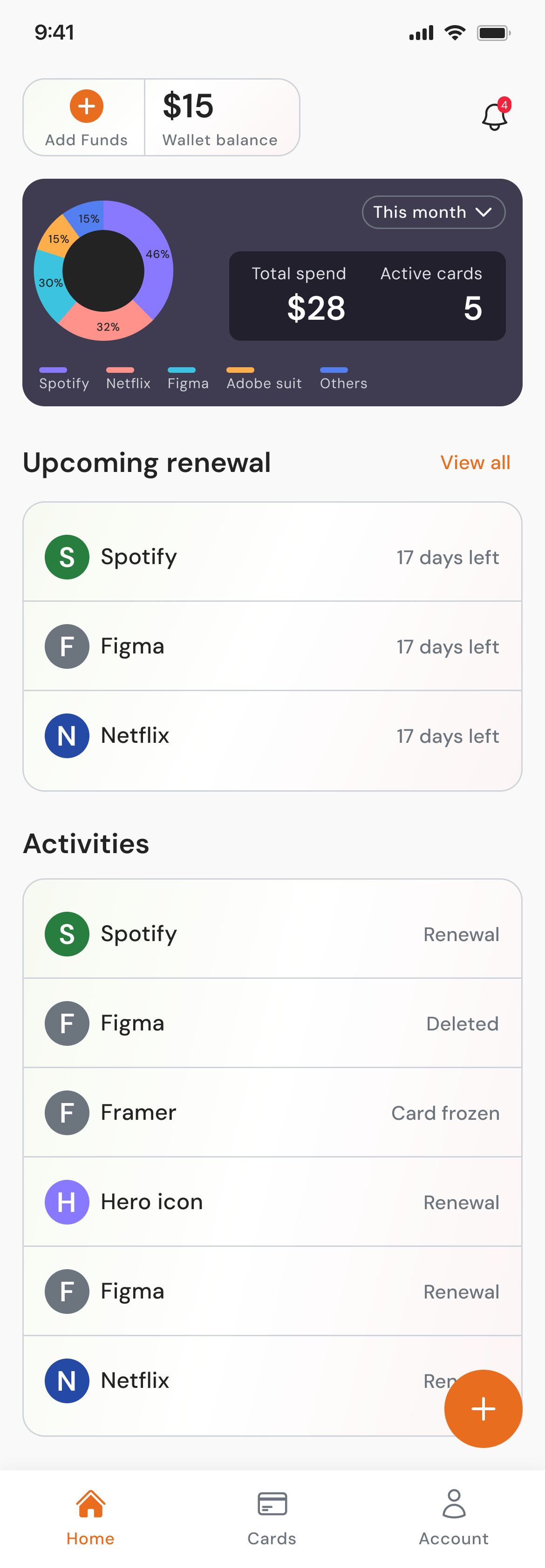Tap the purple Hero icon avatar
The image size is (545, 1568).
pos(67,1202)
